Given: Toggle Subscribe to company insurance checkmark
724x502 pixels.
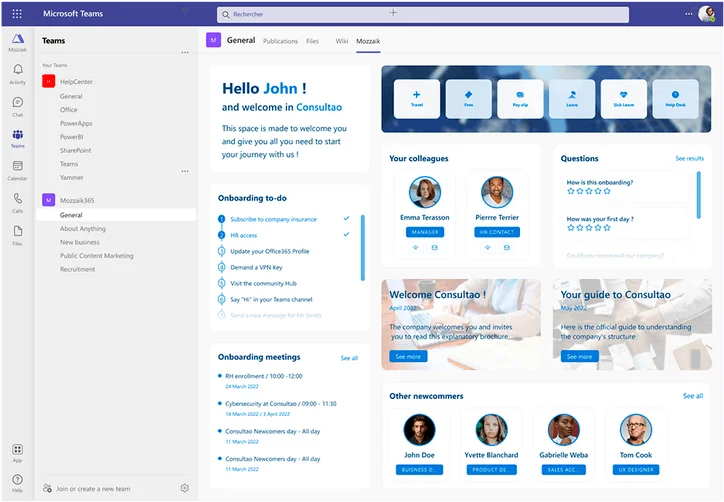Looking at the screenshot, I should (346, 218).
